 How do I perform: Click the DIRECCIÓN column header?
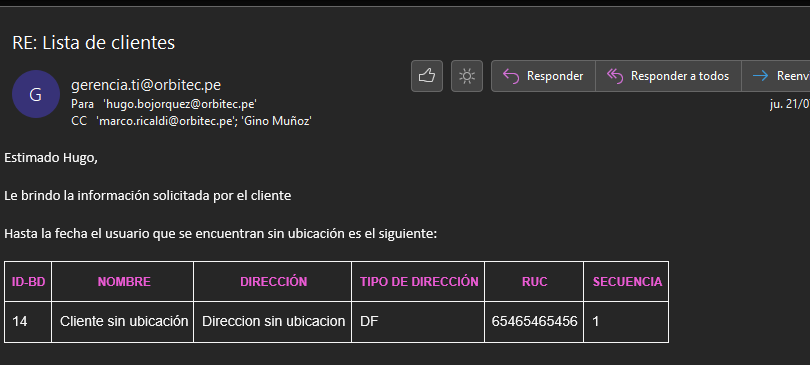273,282
